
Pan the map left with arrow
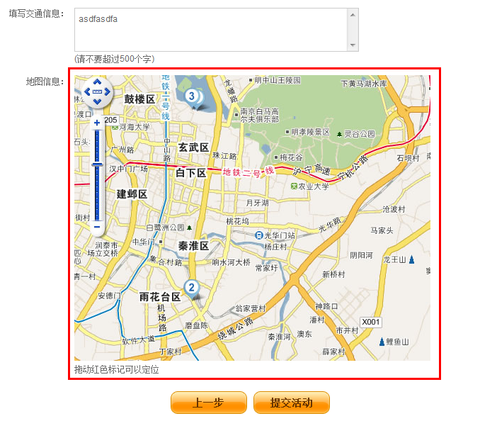tap(87, 92)
